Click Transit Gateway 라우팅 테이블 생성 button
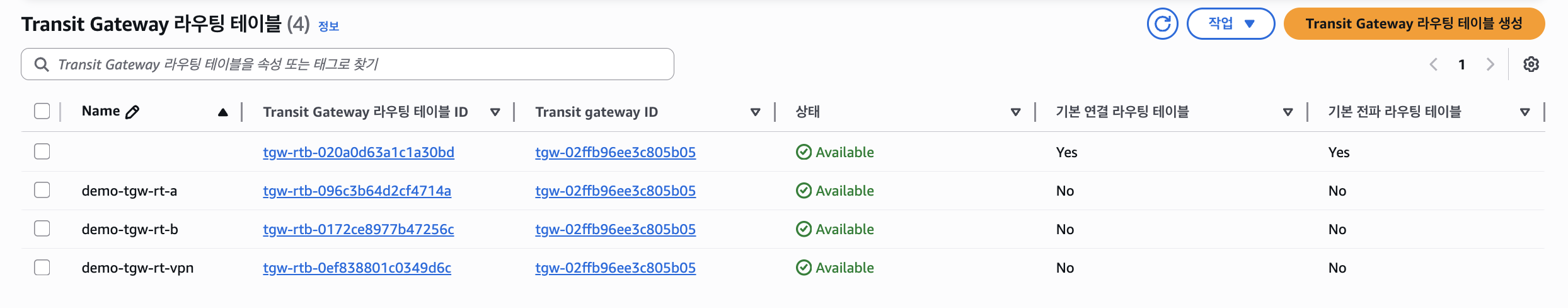The width and height of the screenshot is (1568, 308). click(x=1414, y=24)
